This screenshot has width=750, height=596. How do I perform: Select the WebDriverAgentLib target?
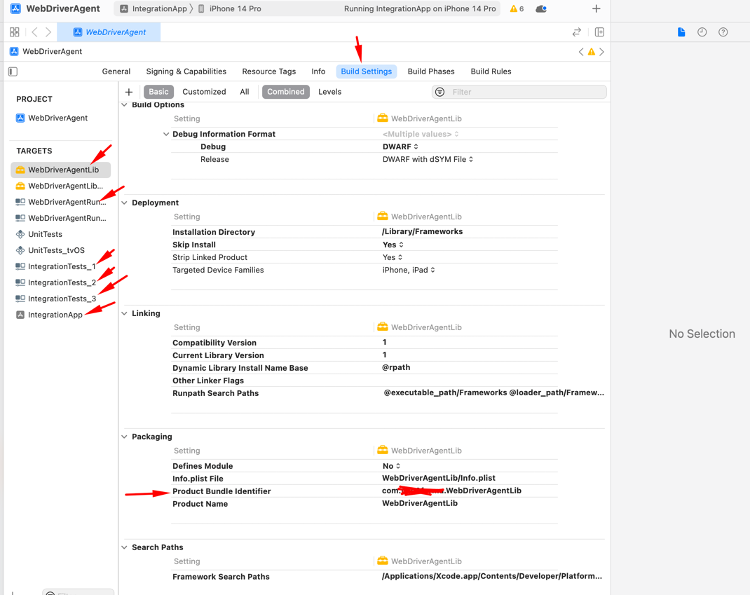pyautogui.click(x=61, y=170)
